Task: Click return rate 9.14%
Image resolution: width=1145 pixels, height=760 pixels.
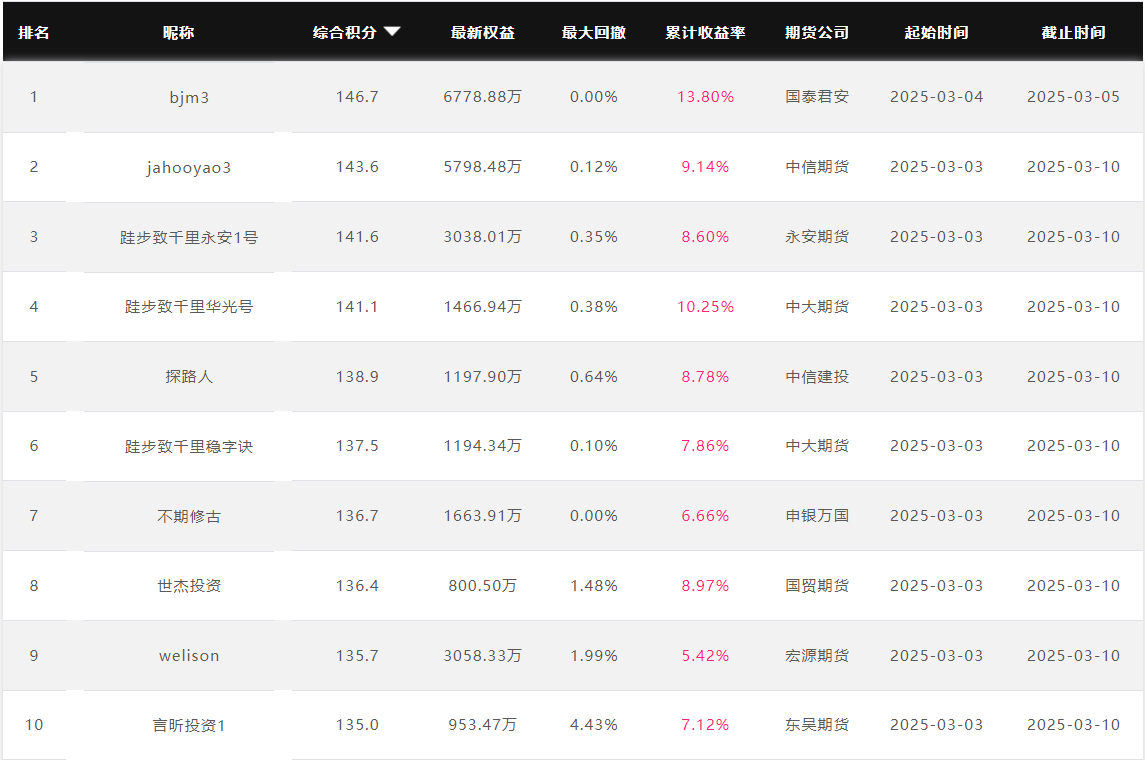Action: pyautogui.click(x=705, y=166)
